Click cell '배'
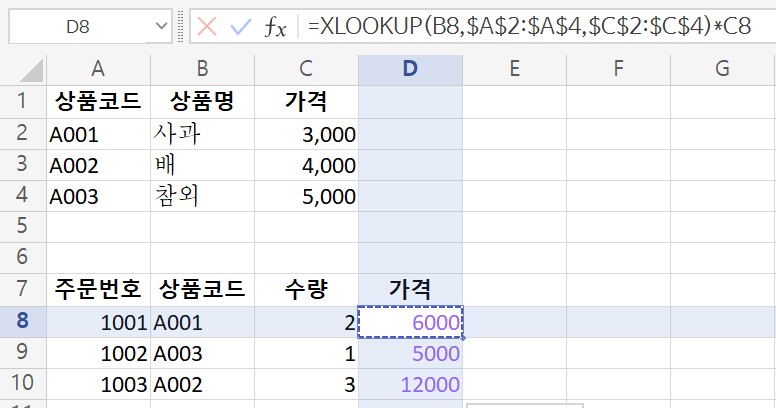The image size is (776, 408). pos(202,165)
